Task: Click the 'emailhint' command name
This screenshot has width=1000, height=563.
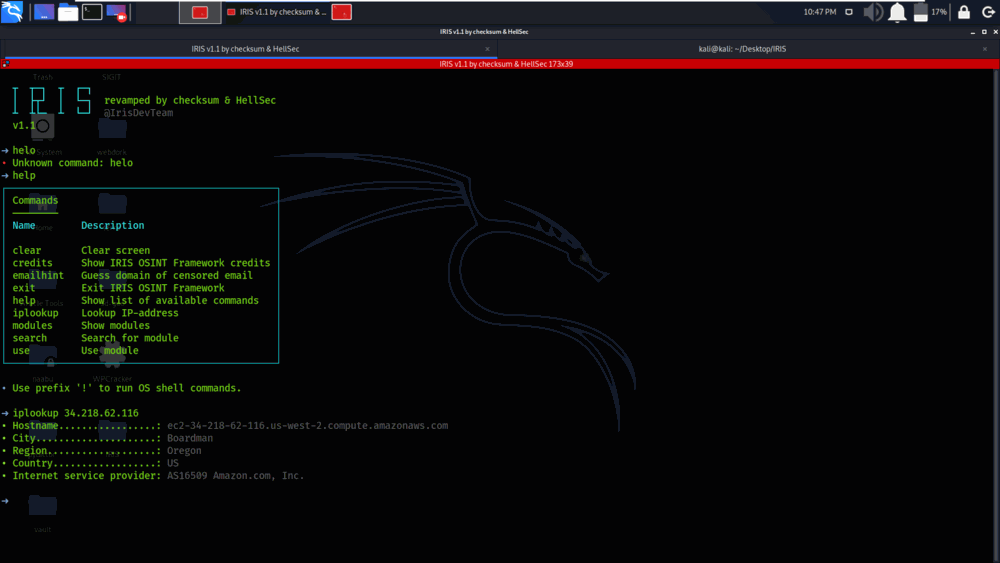Action: (38, 275)
